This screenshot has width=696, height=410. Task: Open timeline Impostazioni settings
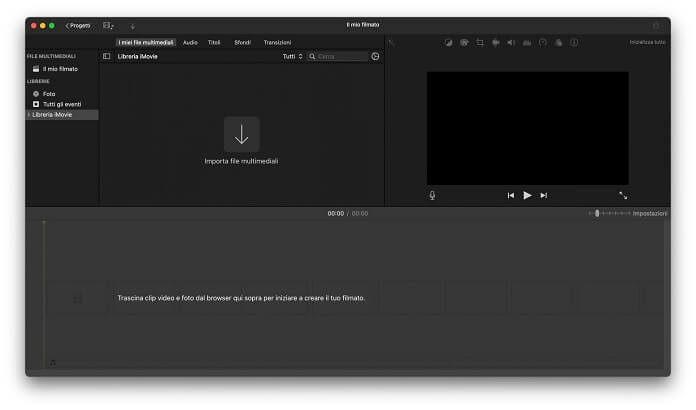click(x=650, y=213)
